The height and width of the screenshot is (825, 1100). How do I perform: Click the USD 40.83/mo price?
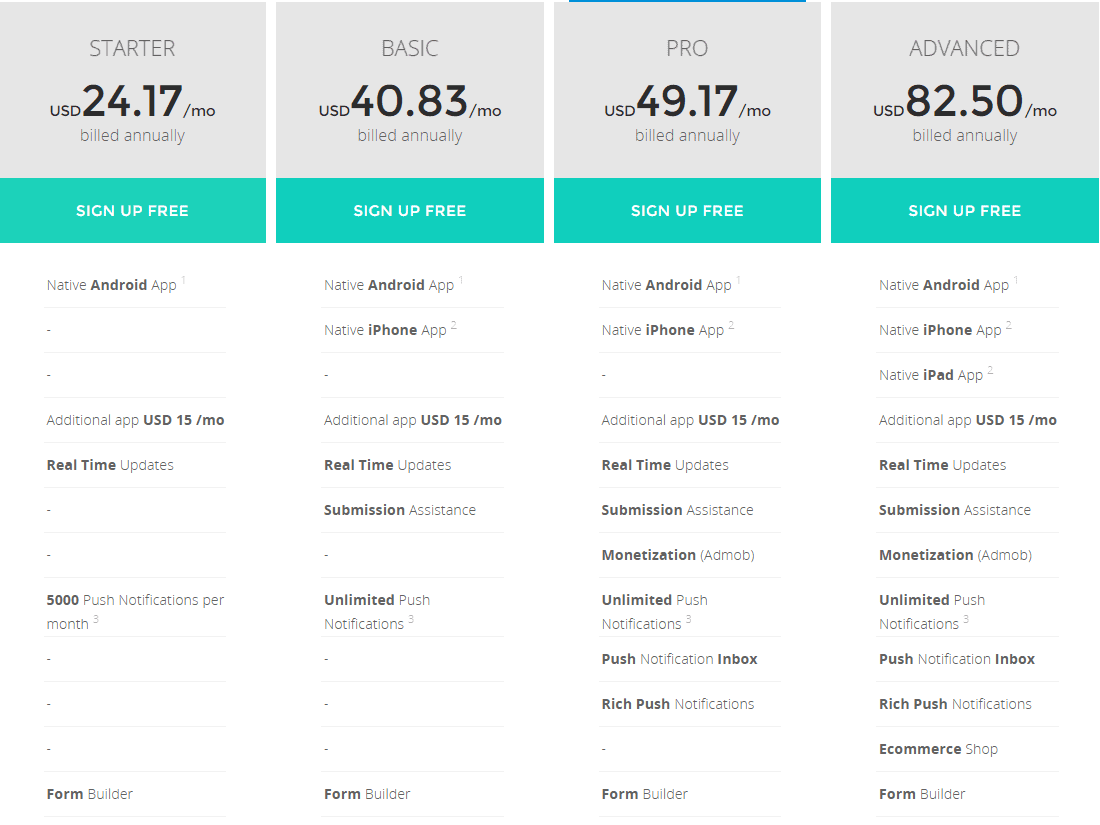coord(410,102)
